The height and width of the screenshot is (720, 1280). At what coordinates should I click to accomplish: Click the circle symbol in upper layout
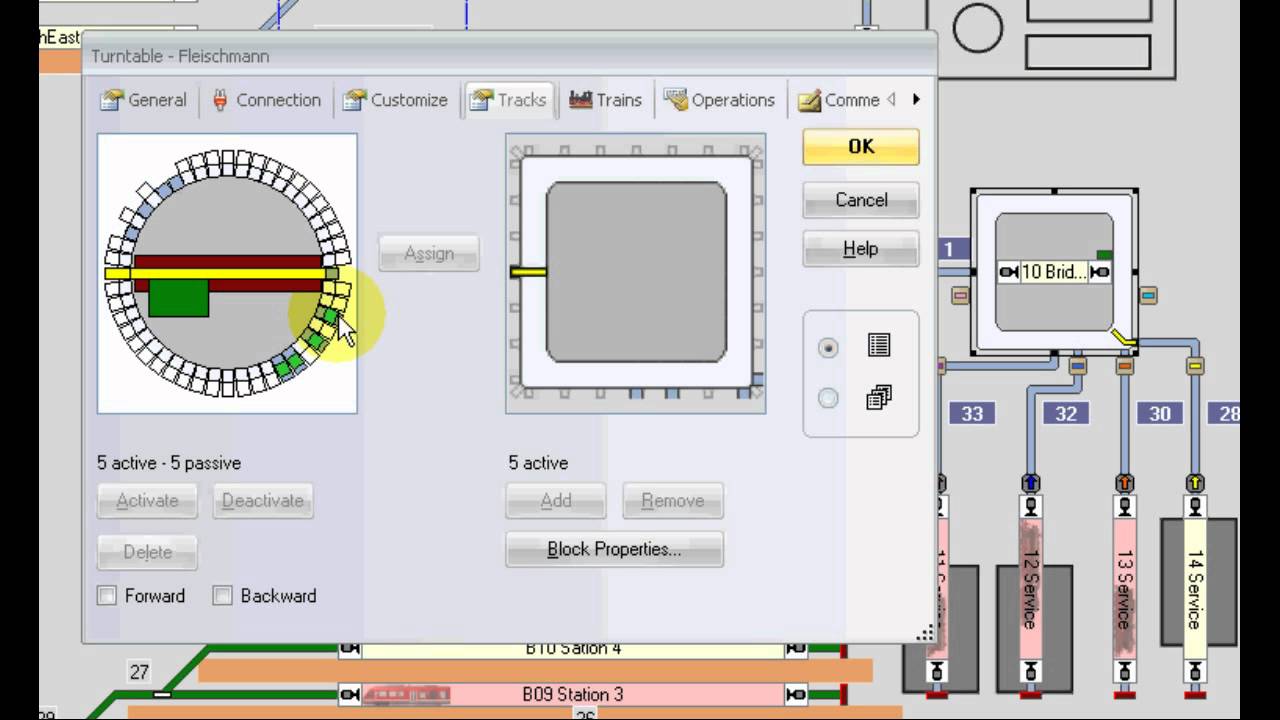point(977,29)
